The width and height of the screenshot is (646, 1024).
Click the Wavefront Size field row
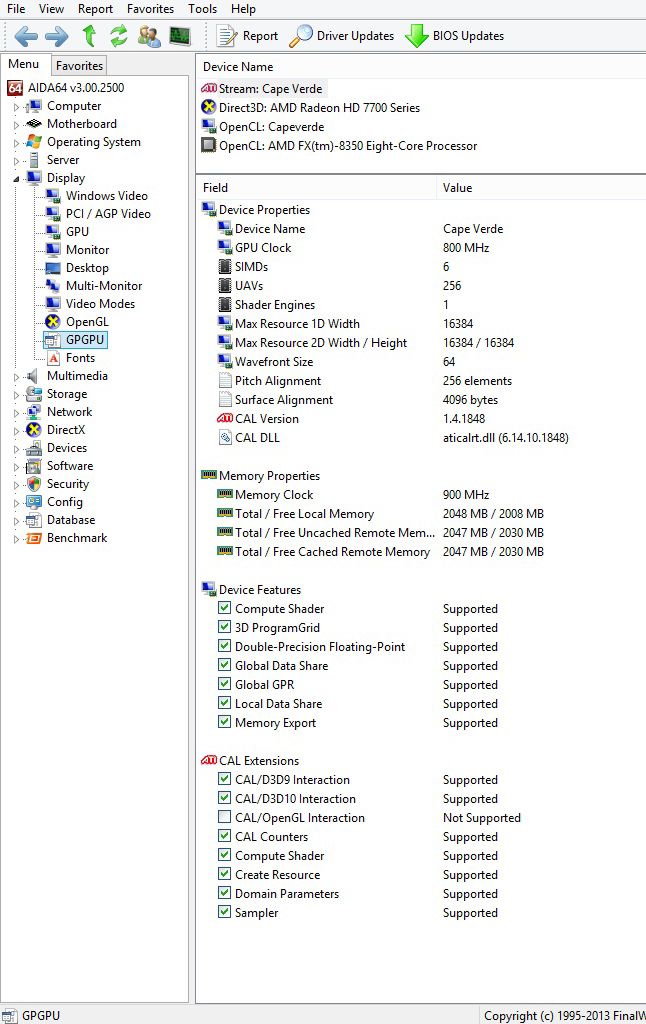421,361
